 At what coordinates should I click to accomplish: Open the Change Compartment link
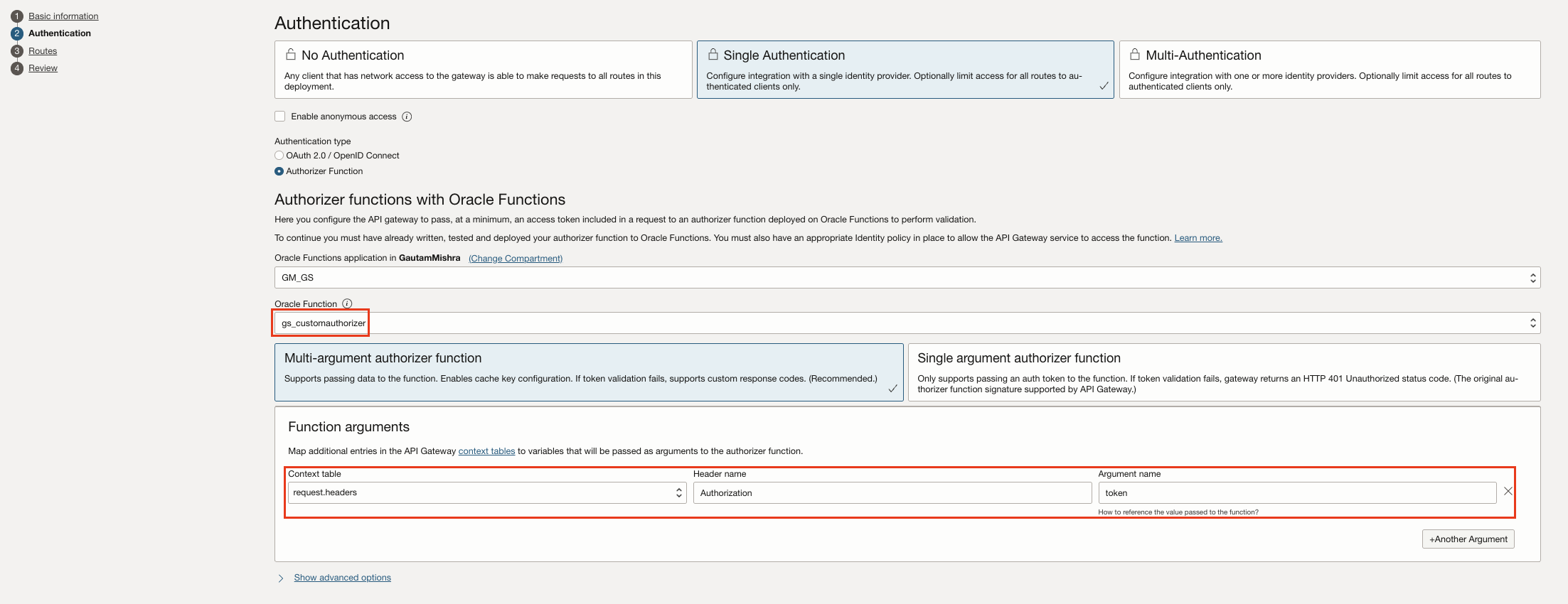515,259
